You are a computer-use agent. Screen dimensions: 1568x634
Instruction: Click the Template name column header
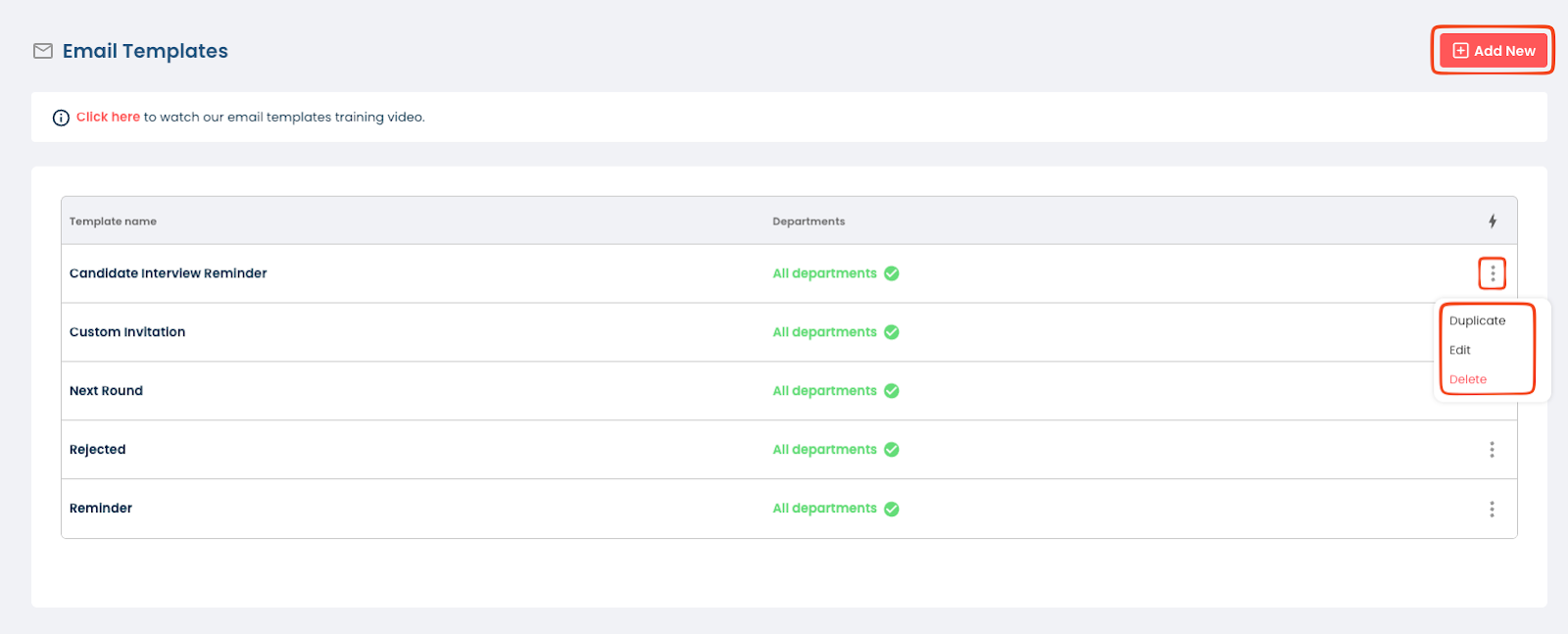click(113, 221)
